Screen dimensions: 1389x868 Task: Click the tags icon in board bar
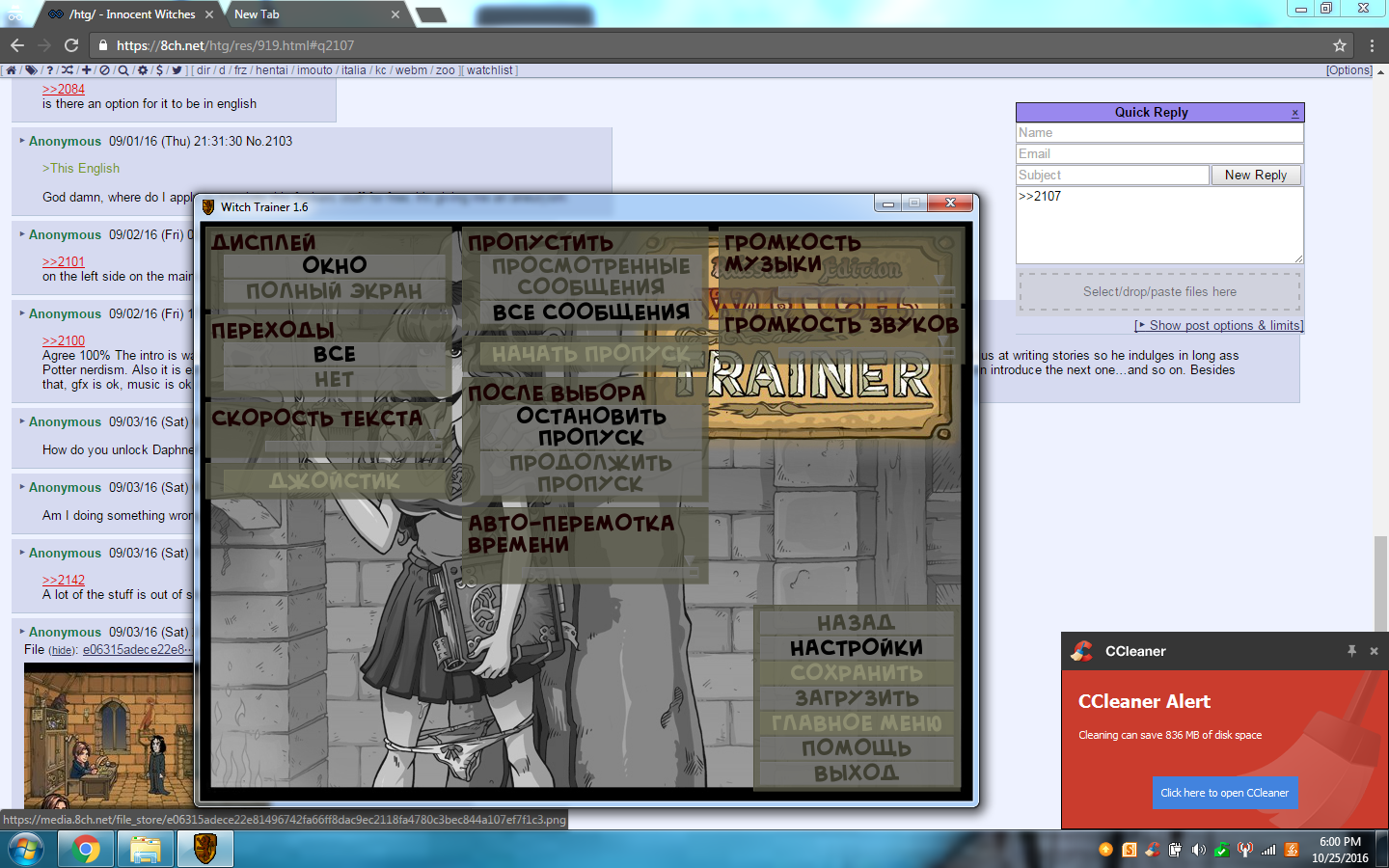(31, 70)
